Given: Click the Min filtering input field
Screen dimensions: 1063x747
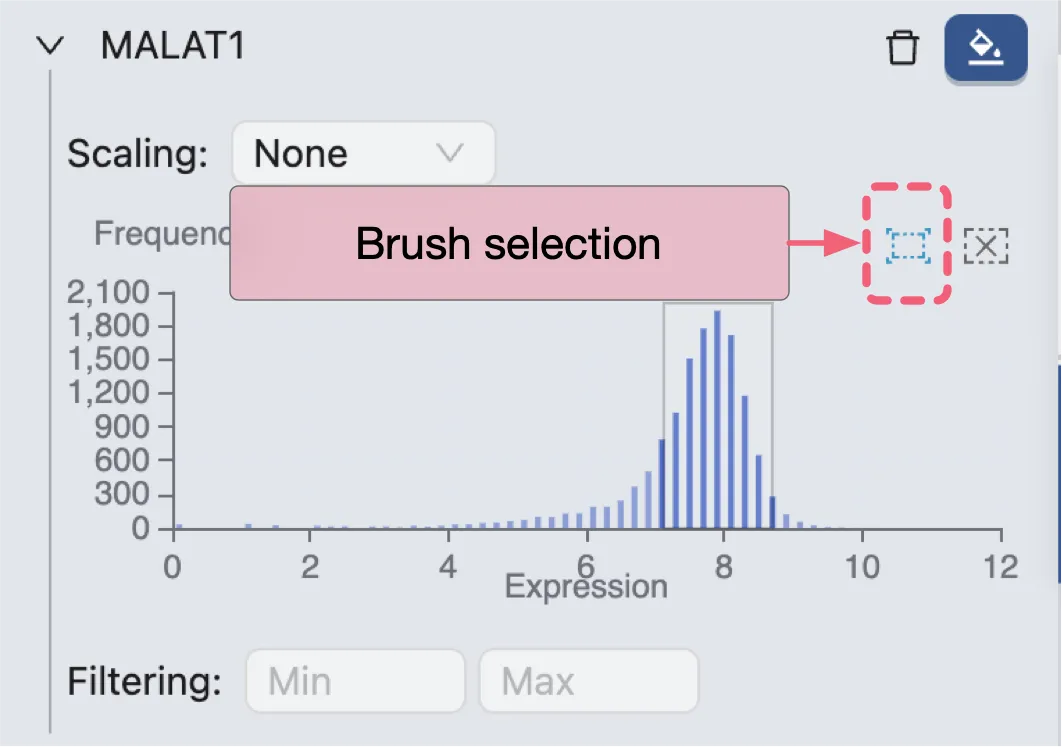Looking at the screenshot, I should (x=354, y=680).
